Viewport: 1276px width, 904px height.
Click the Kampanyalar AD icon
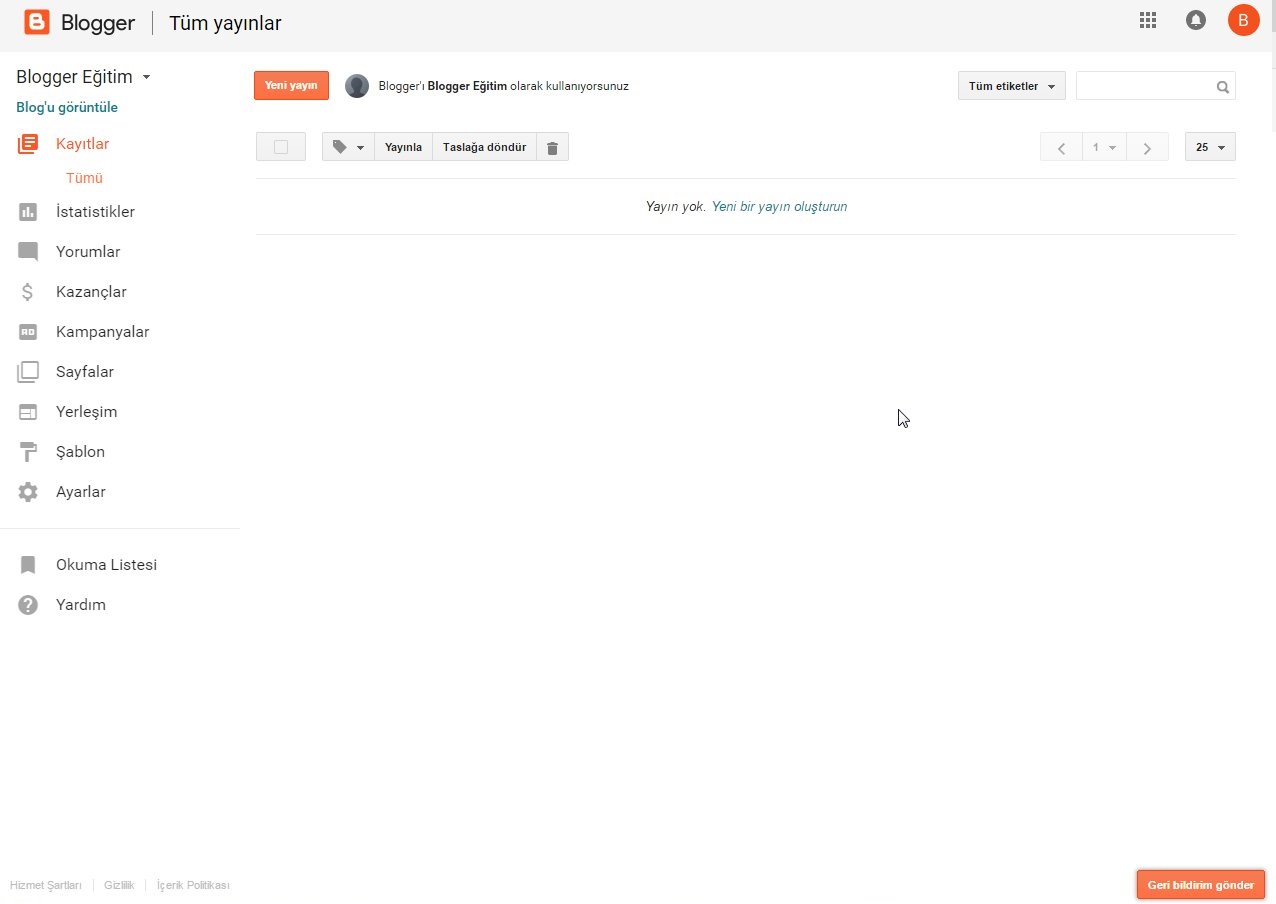point(28,332)
